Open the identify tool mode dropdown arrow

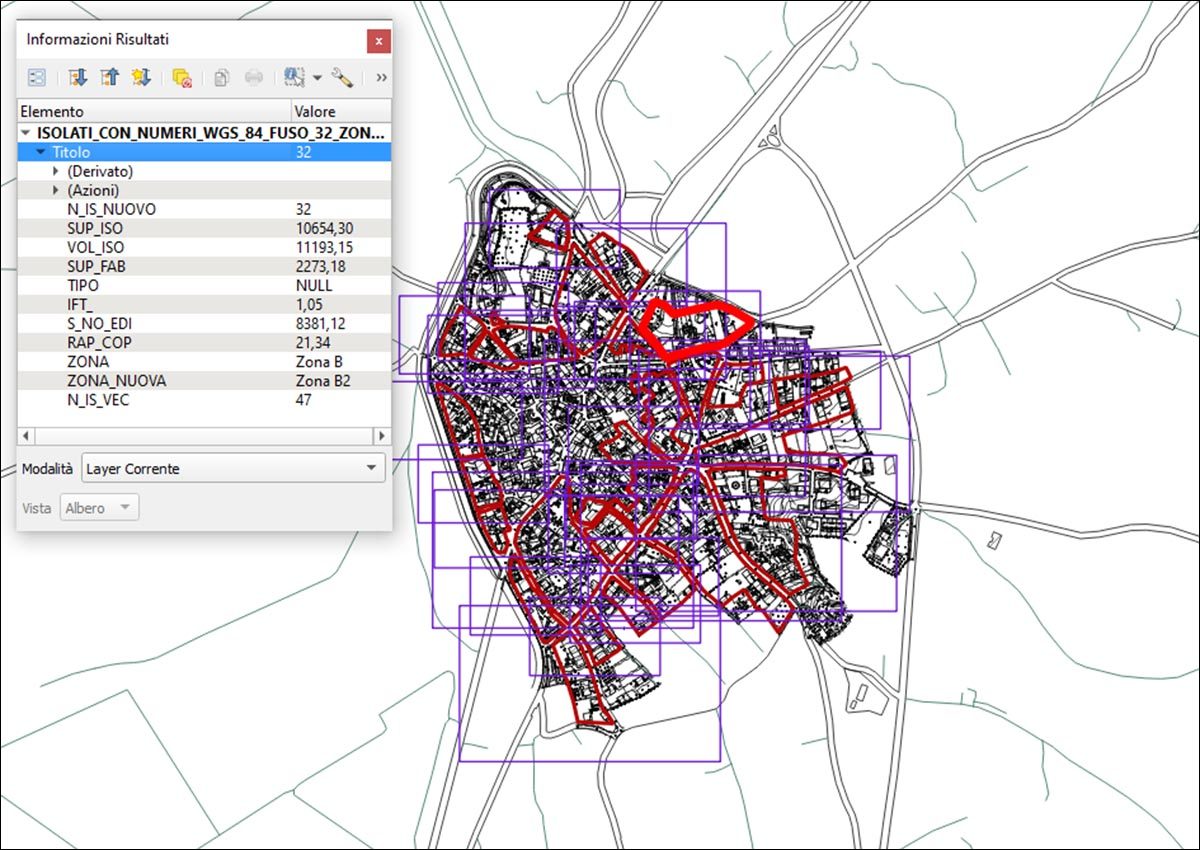pos(317,77)
